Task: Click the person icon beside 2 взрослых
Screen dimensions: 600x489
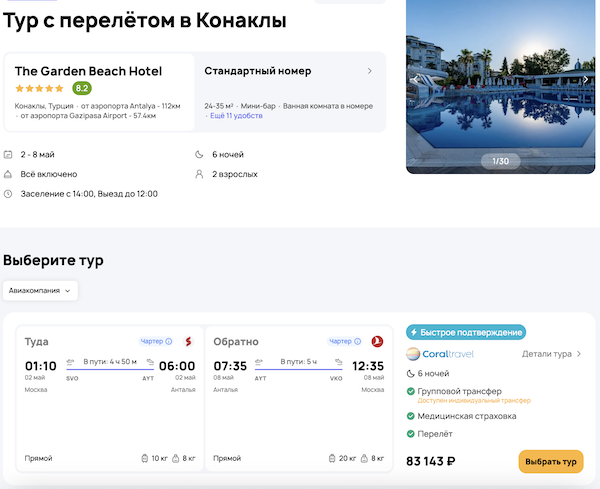Action: click(x=199, y=174)
